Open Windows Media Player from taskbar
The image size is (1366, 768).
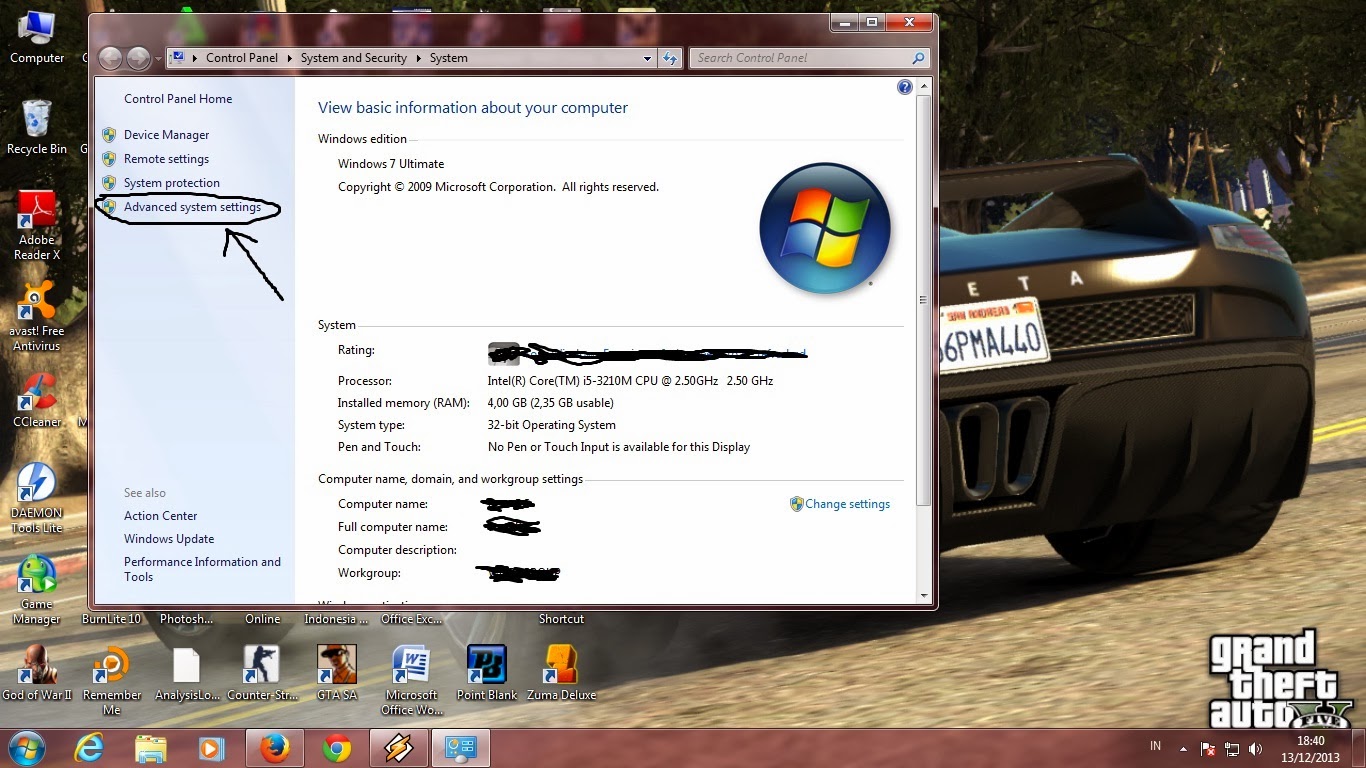tap(212, 748)
